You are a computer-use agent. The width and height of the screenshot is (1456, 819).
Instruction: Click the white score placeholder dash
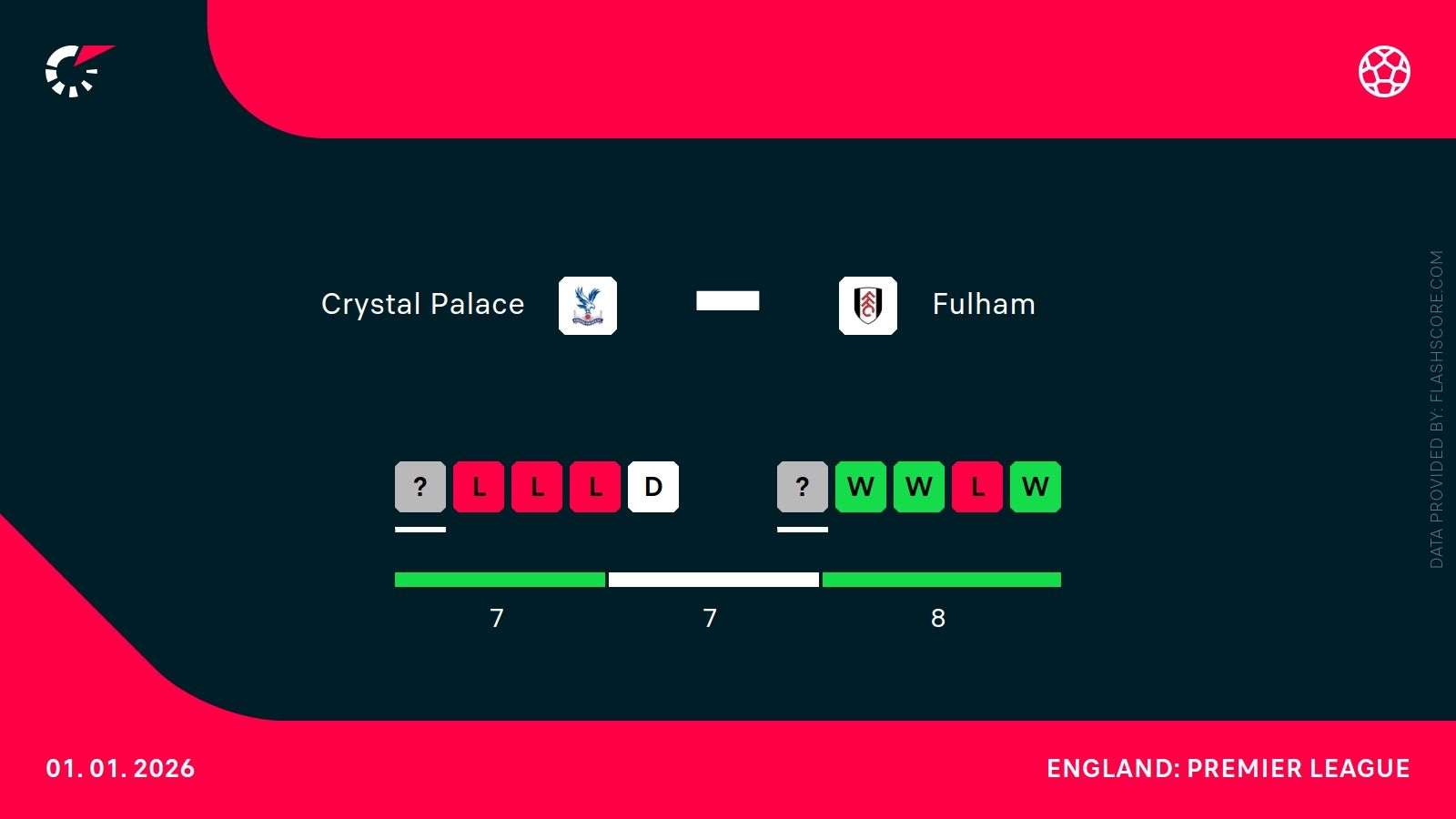tap(728, 301)
